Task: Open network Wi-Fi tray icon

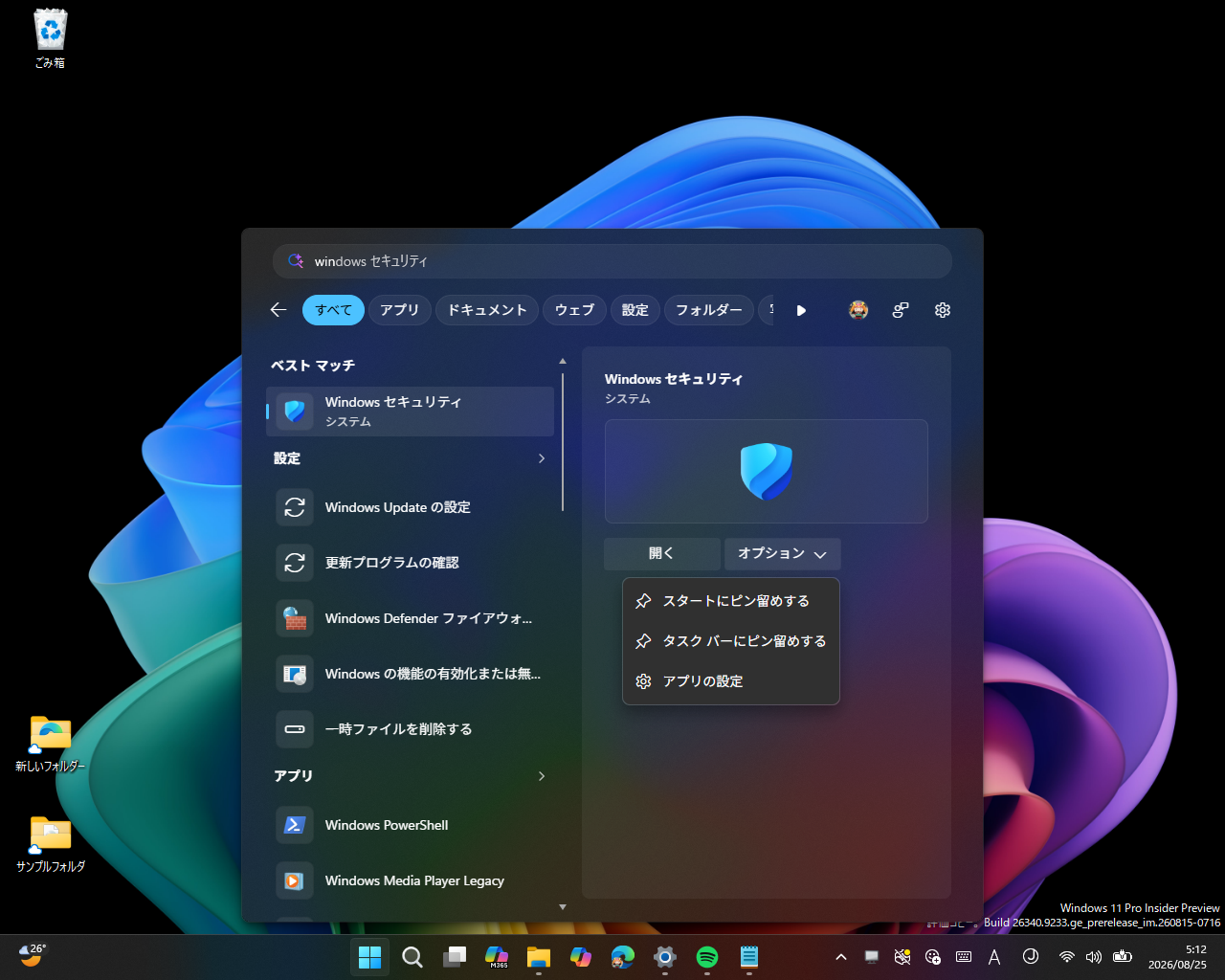Action: (x=1066, y=957)
